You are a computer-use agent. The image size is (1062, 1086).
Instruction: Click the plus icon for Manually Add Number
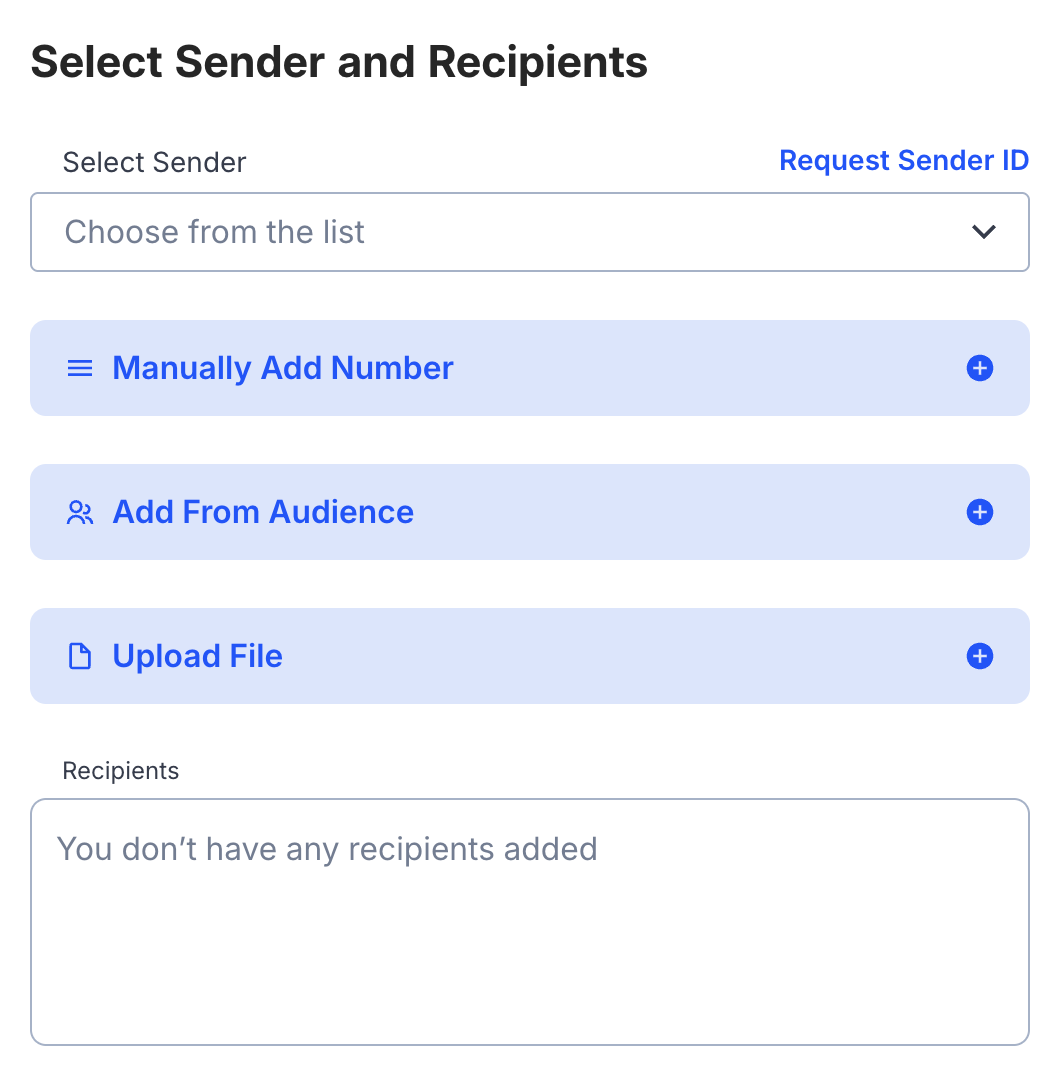[x=980, y=368]
